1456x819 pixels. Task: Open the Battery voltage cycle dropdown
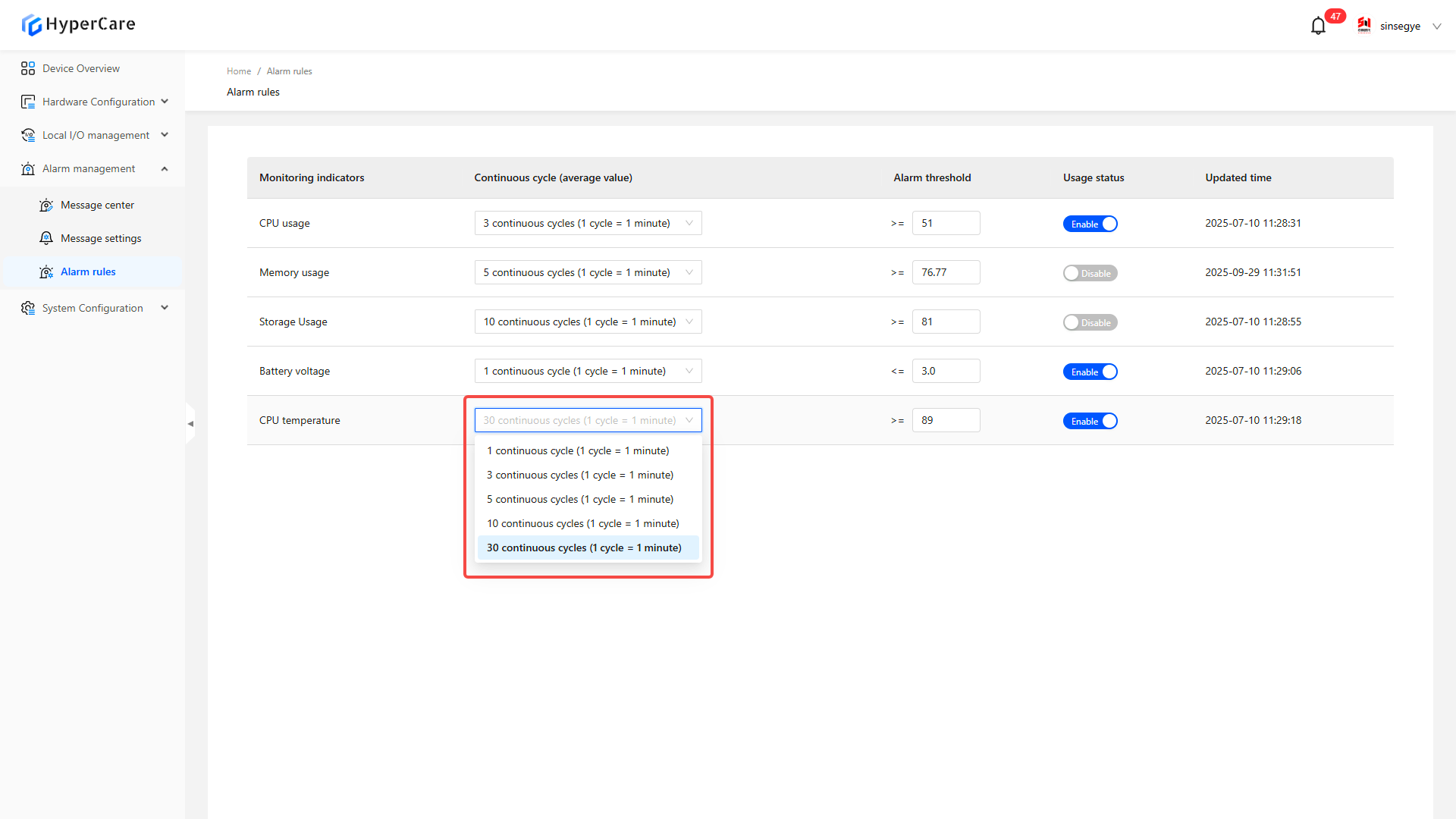[588, 371]
